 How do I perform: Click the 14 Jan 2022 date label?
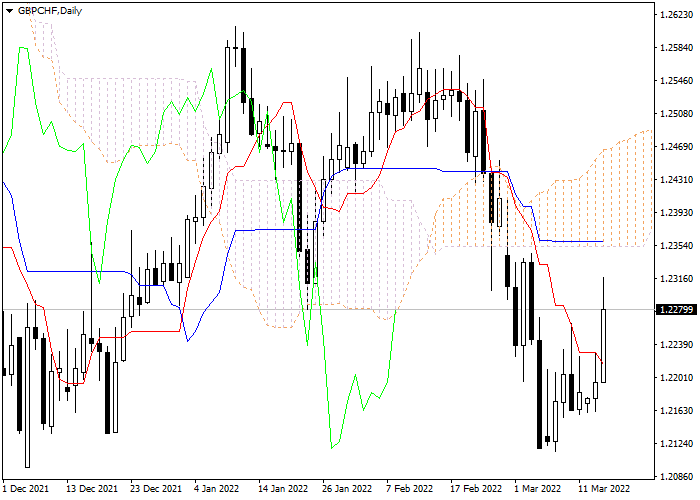pos(283,489)
